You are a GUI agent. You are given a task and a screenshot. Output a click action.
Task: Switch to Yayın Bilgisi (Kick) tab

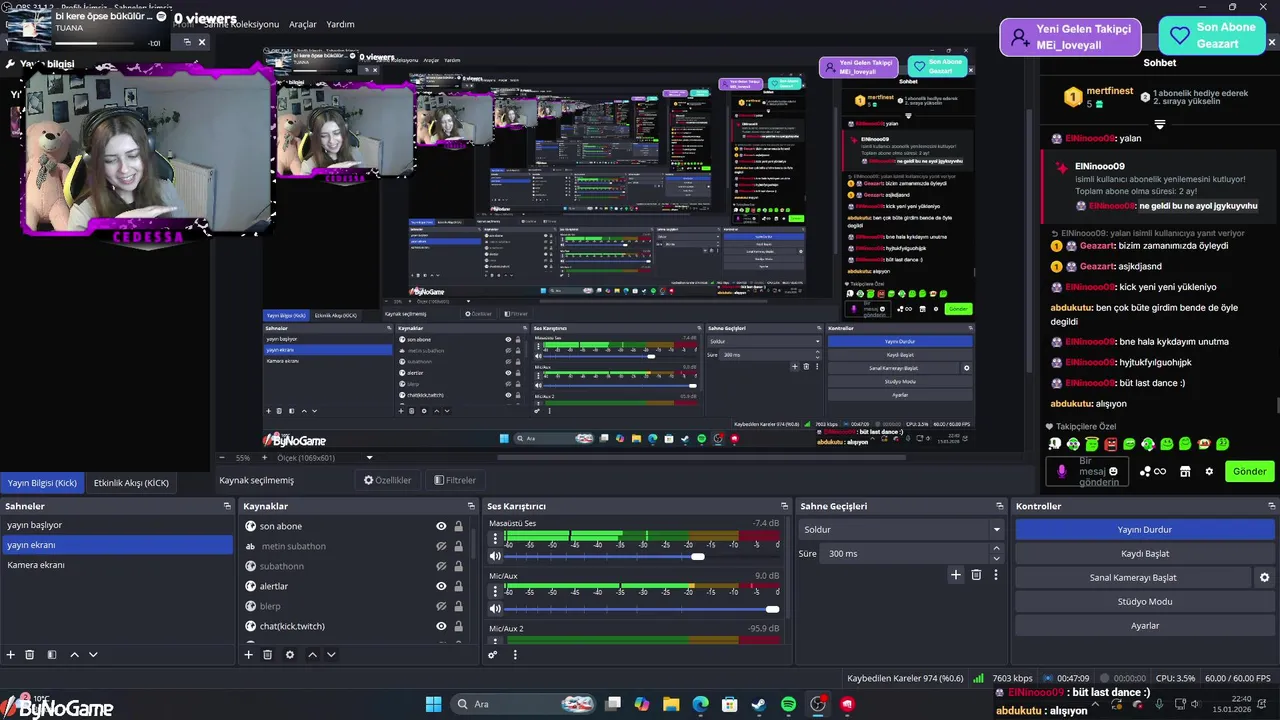42,482
